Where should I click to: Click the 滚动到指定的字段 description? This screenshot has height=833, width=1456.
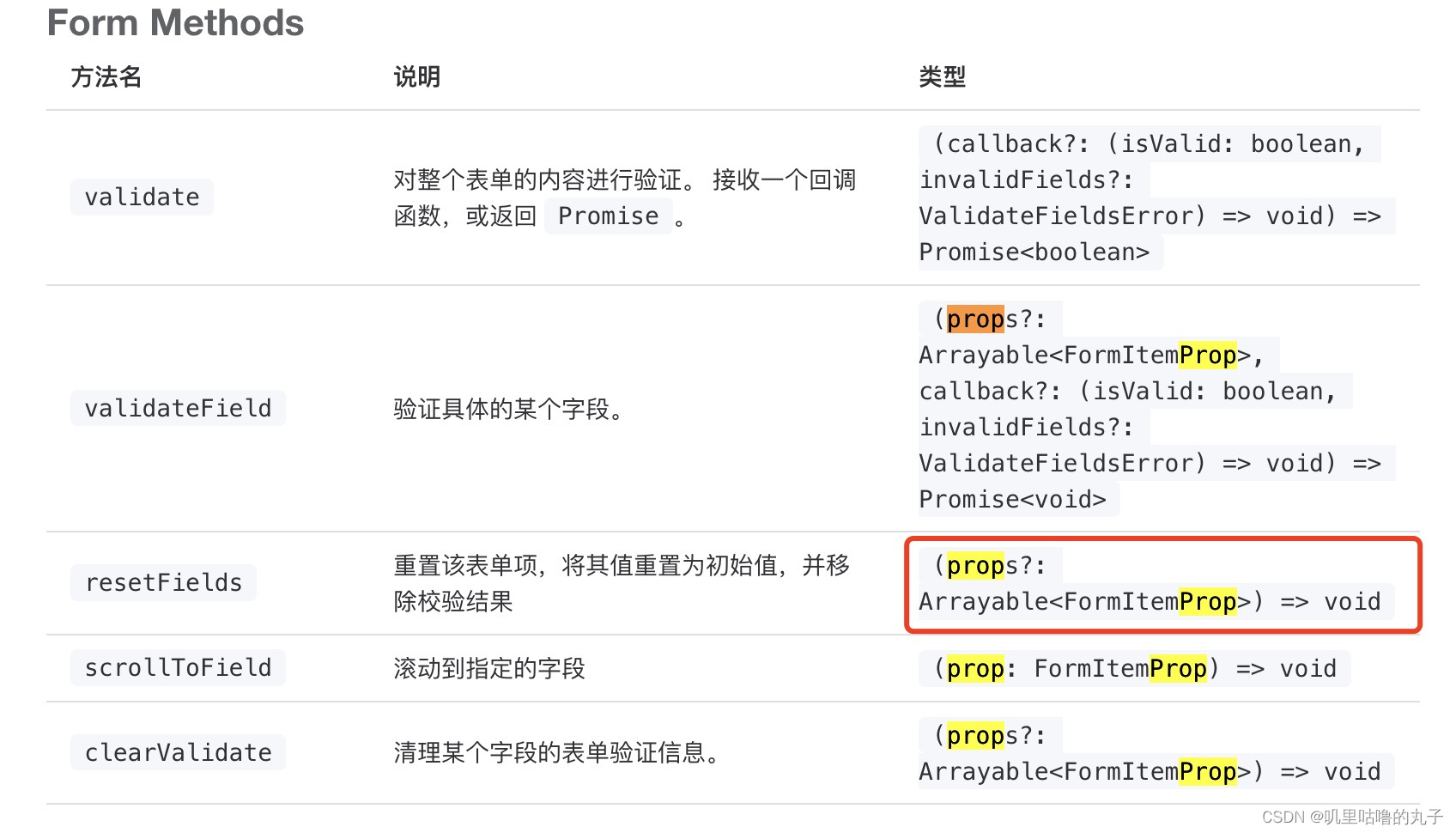(x=489, y=668)
